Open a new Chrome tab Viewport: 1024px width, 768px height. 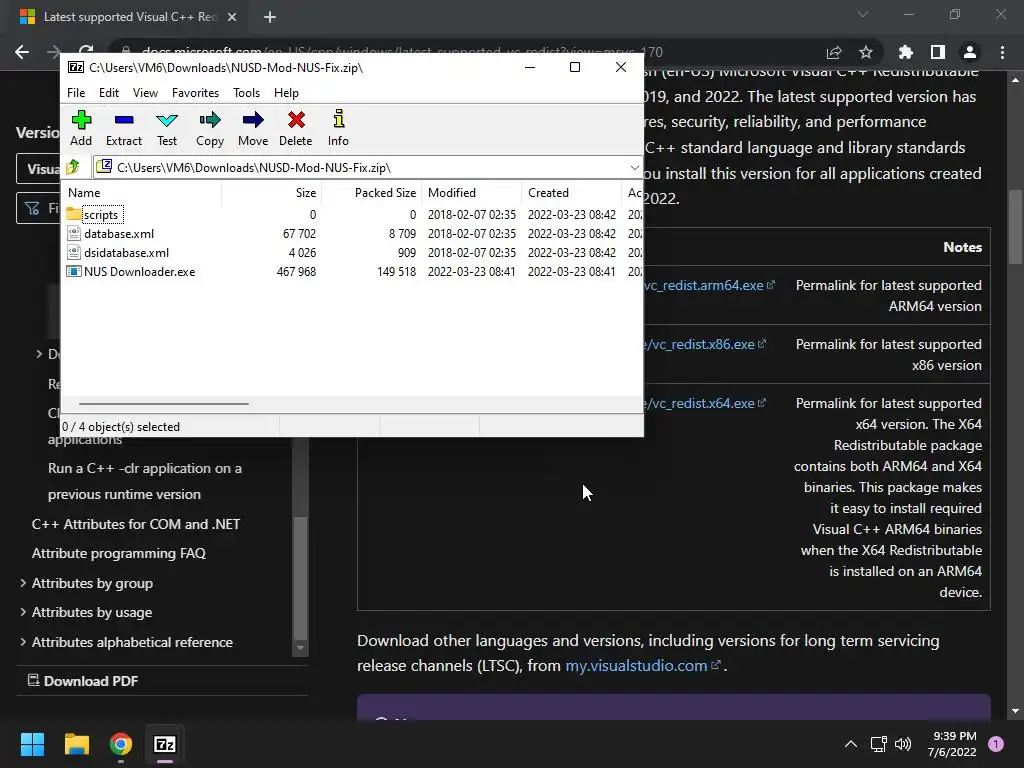270,17
